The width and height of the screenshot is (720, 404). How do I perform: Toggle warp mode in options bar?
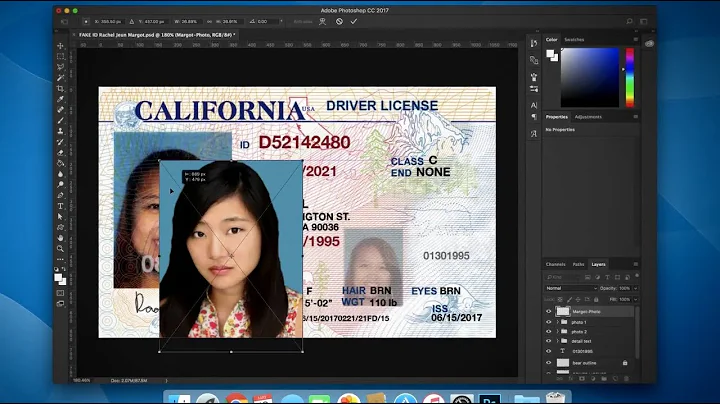(322, 21)
